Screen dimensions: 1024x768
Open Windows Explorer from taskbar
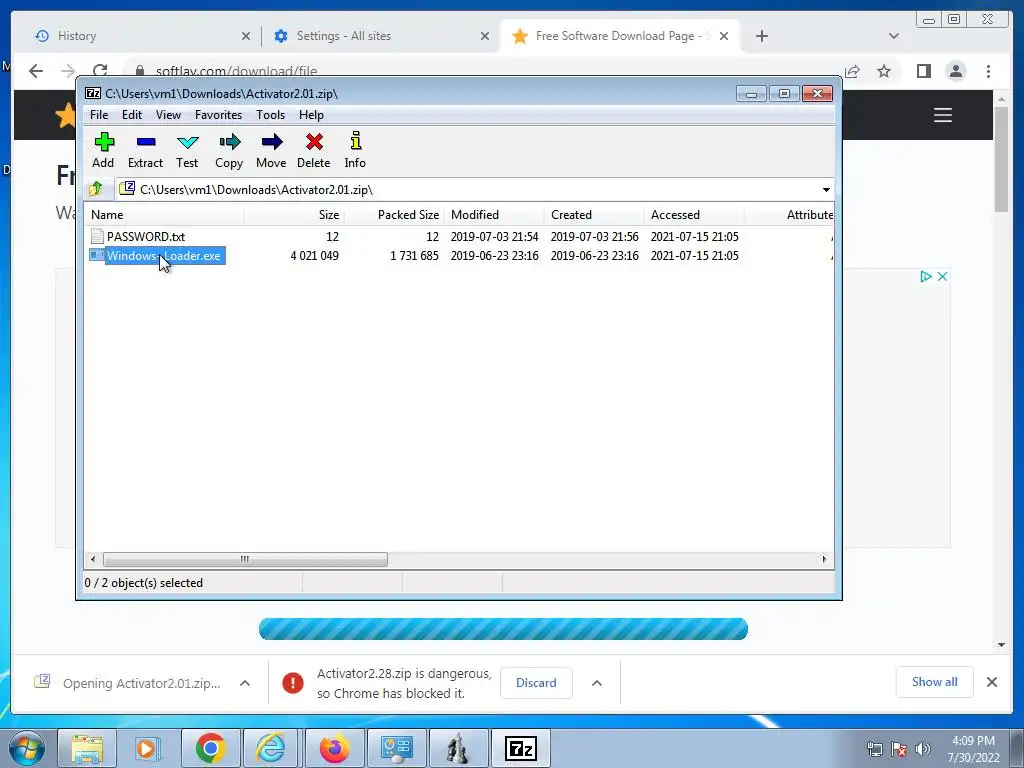[88, 748]
